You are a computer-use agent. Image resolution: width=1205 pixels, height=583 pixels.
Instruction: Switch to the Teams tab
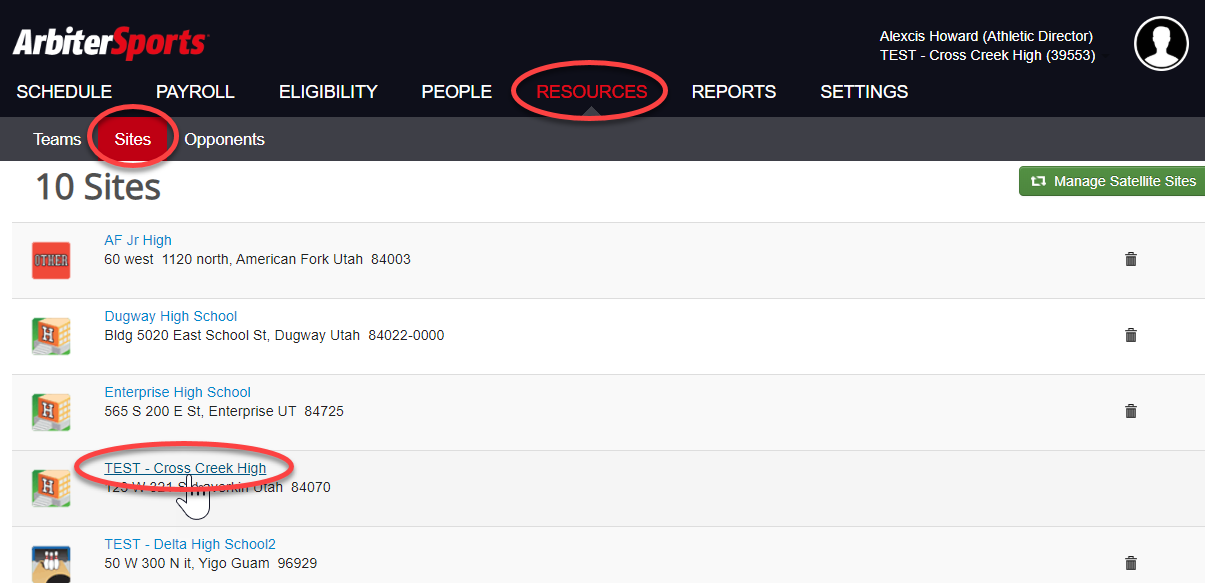57,139
